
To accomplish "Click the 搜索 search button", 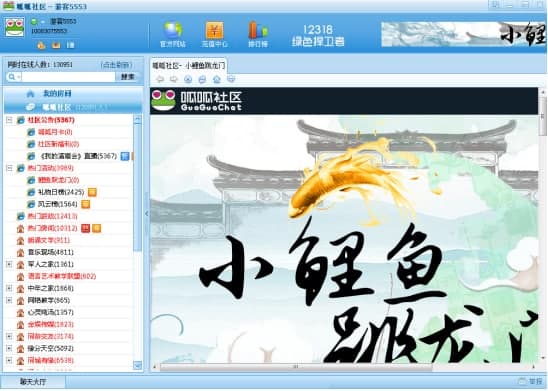I will coord(127,77).
